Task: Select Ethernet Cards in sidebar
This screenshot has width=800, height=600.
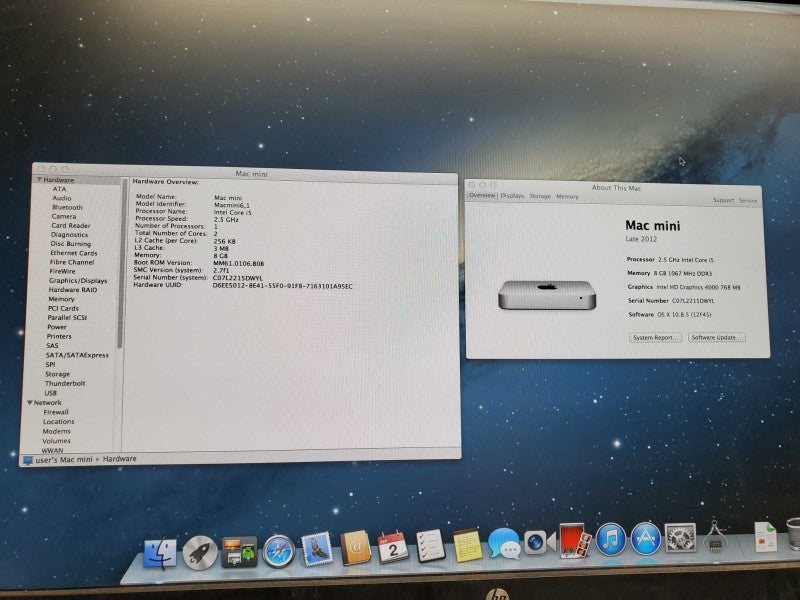Action: click(x=73, y=253)
